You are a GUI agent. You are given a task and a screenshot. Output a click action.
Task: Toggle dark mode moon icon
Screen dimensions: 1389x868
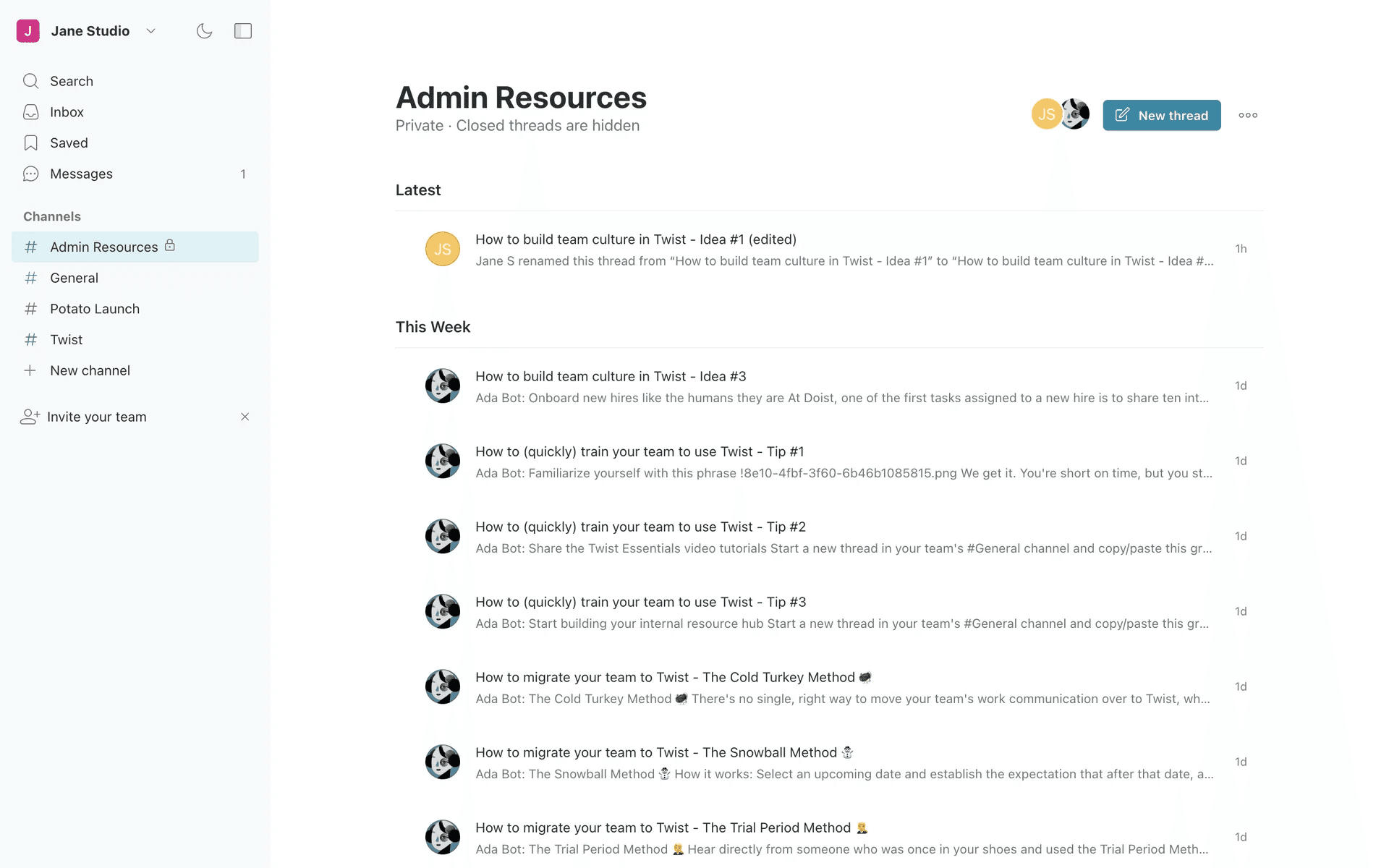[204, 31]
